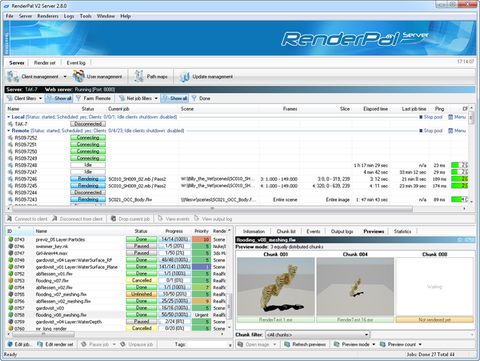Click Stop pool link for Local

tap(431, 117)
